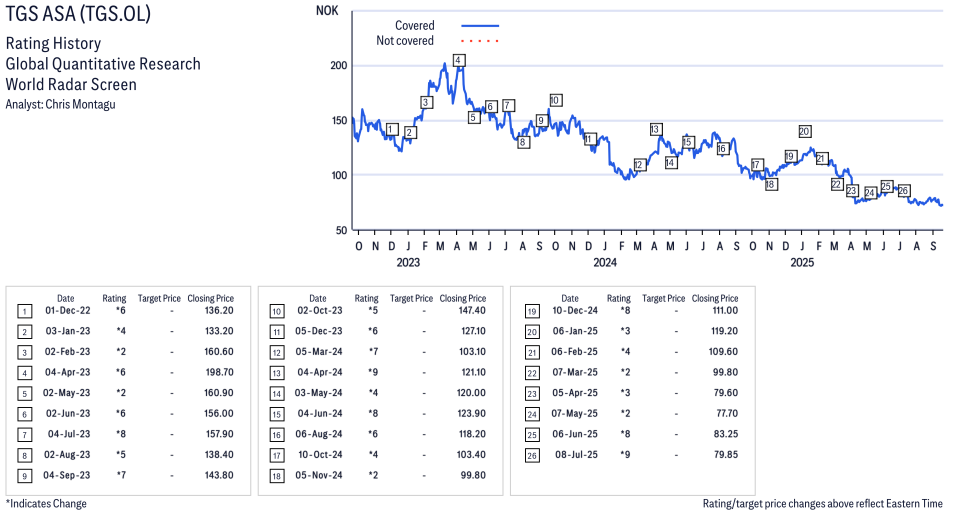Screen dimensions: 954x510
Task: Click the red dotted Not covered legend line
Action: click(480, 41)
